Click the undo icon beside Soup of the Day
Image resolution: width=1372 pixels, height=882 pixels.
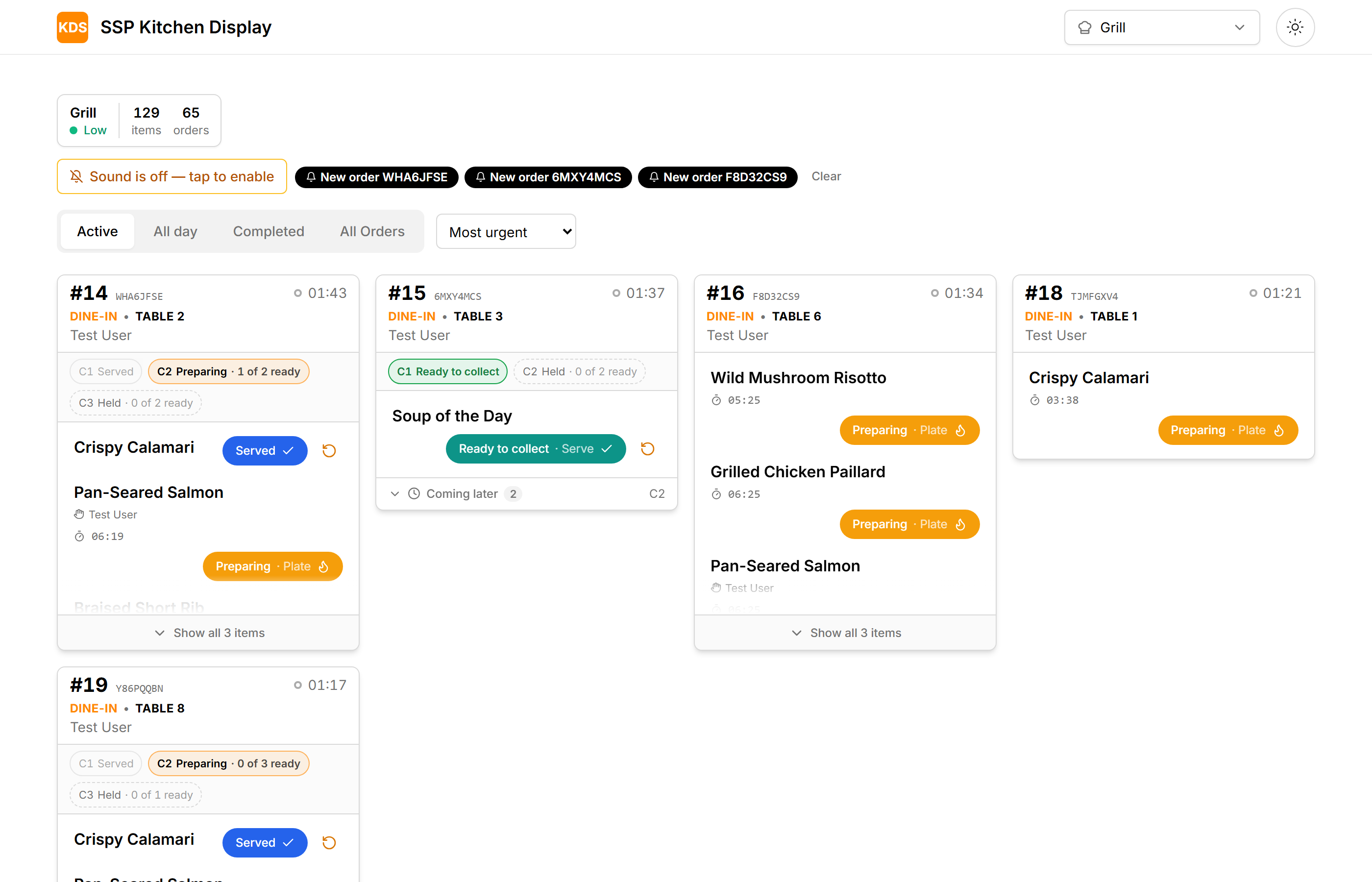(647, 449)
